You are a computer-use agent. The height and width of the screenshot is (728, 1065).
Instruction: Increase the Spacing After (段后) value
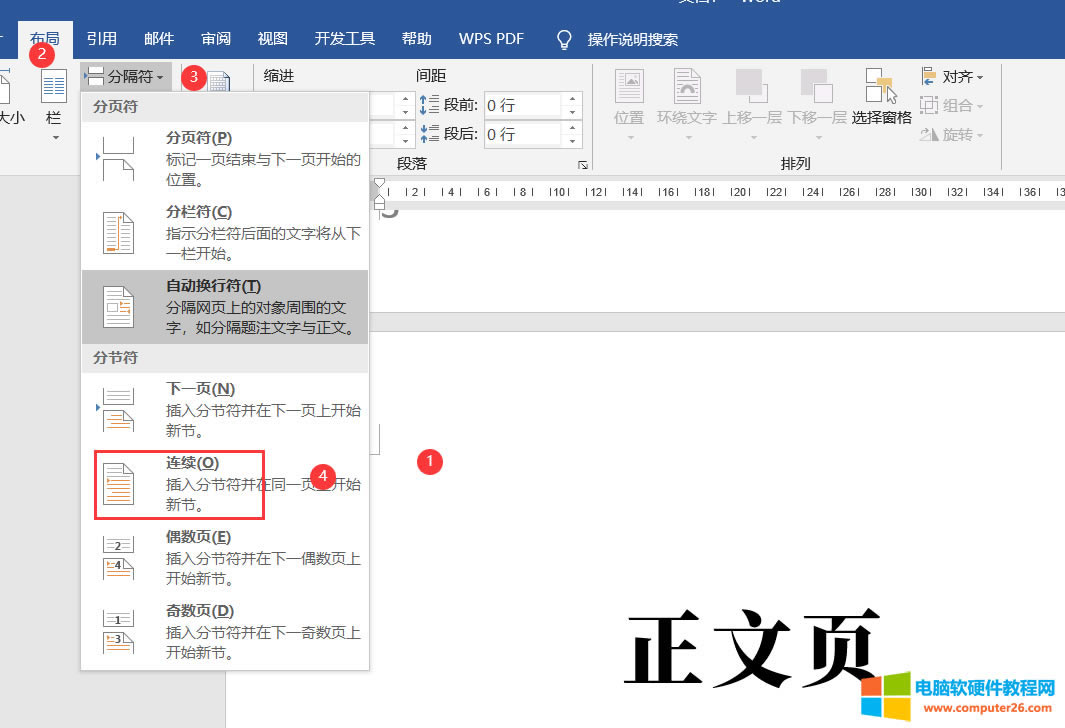coord(572,128)
